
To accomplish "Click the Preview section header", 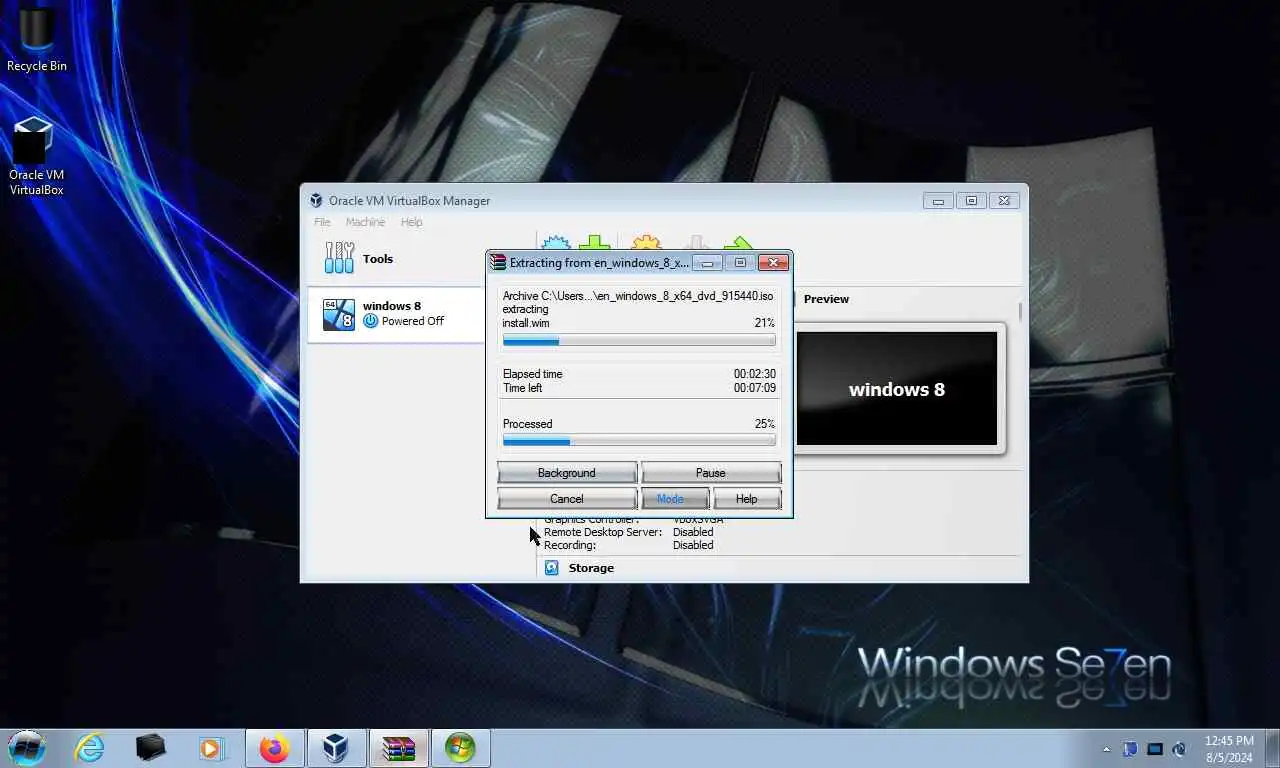I will pos(826,299).
